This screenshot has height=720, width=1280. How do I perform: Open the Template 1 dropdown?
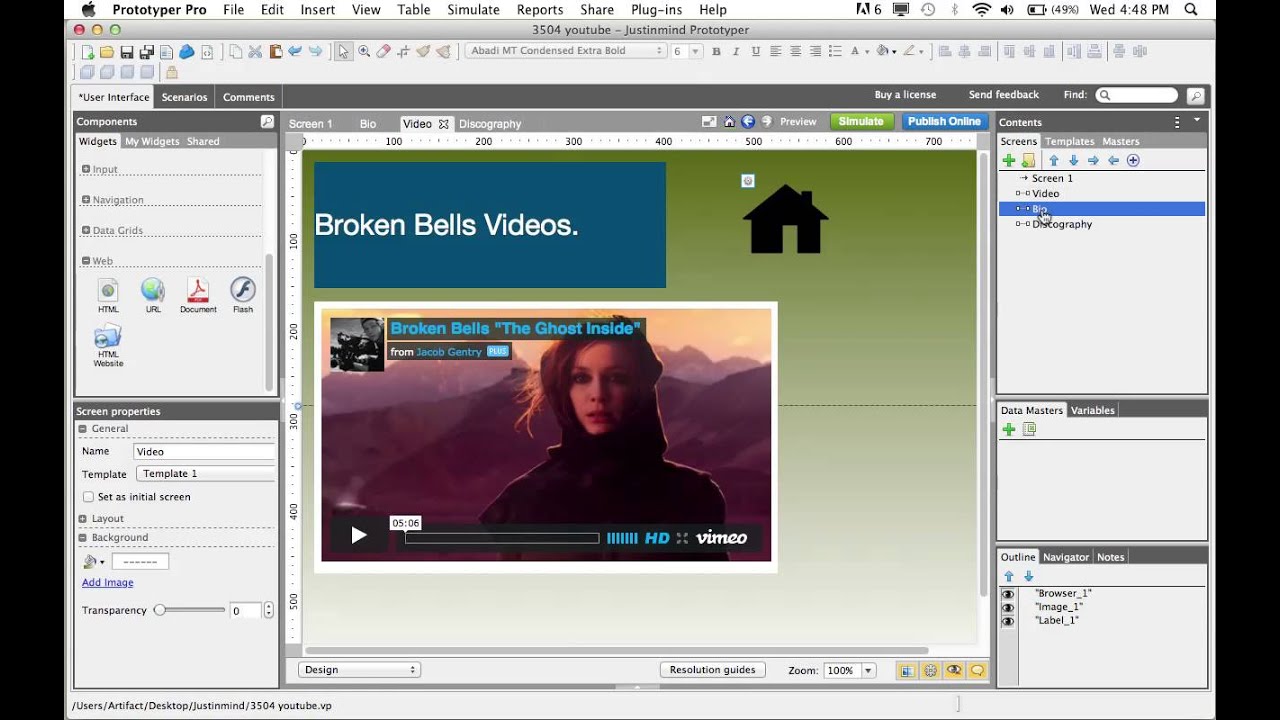(x=205, y=474)
